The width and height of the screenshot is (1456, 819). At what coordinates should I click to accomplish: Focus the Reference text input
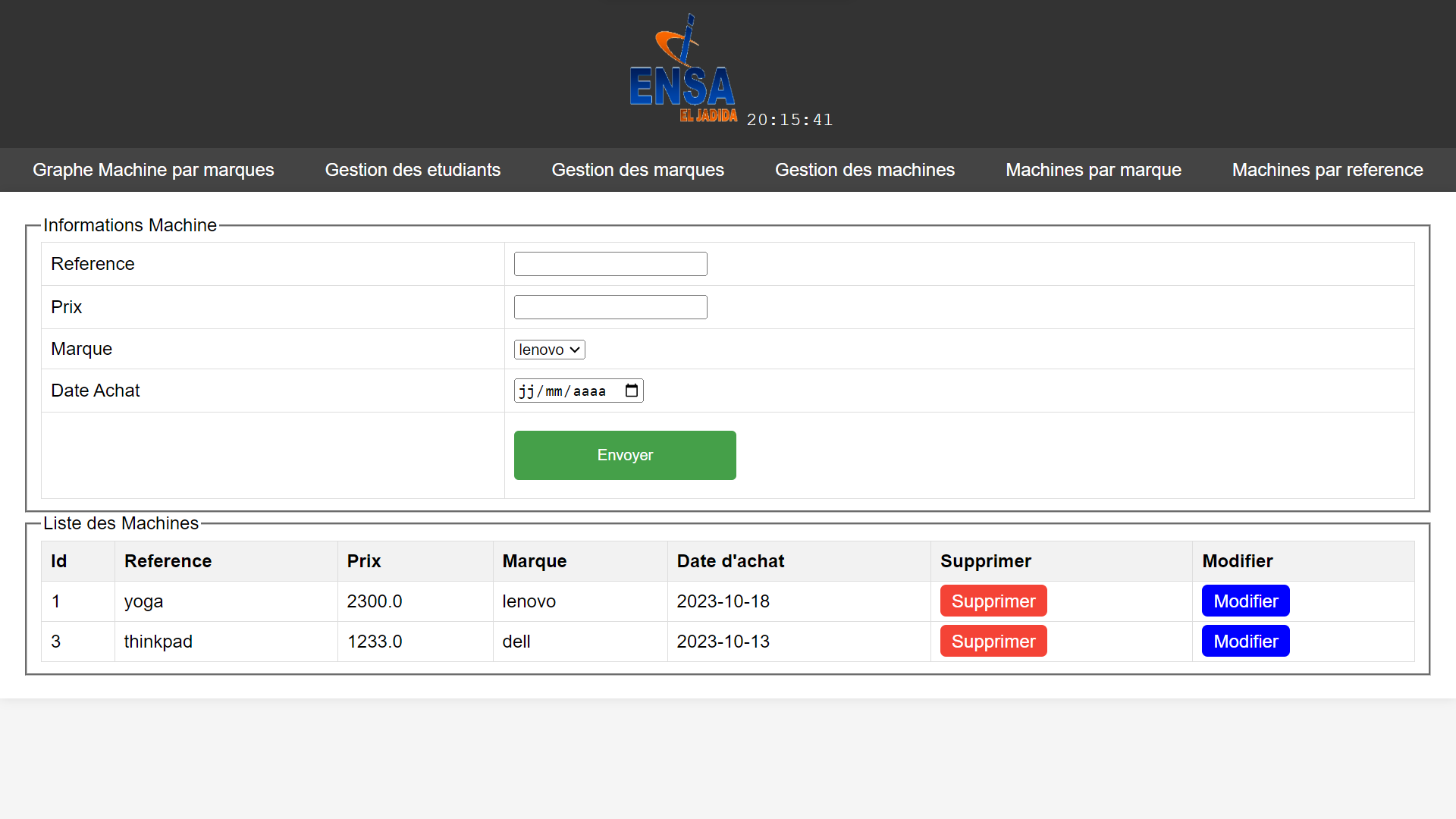[610, 264]
